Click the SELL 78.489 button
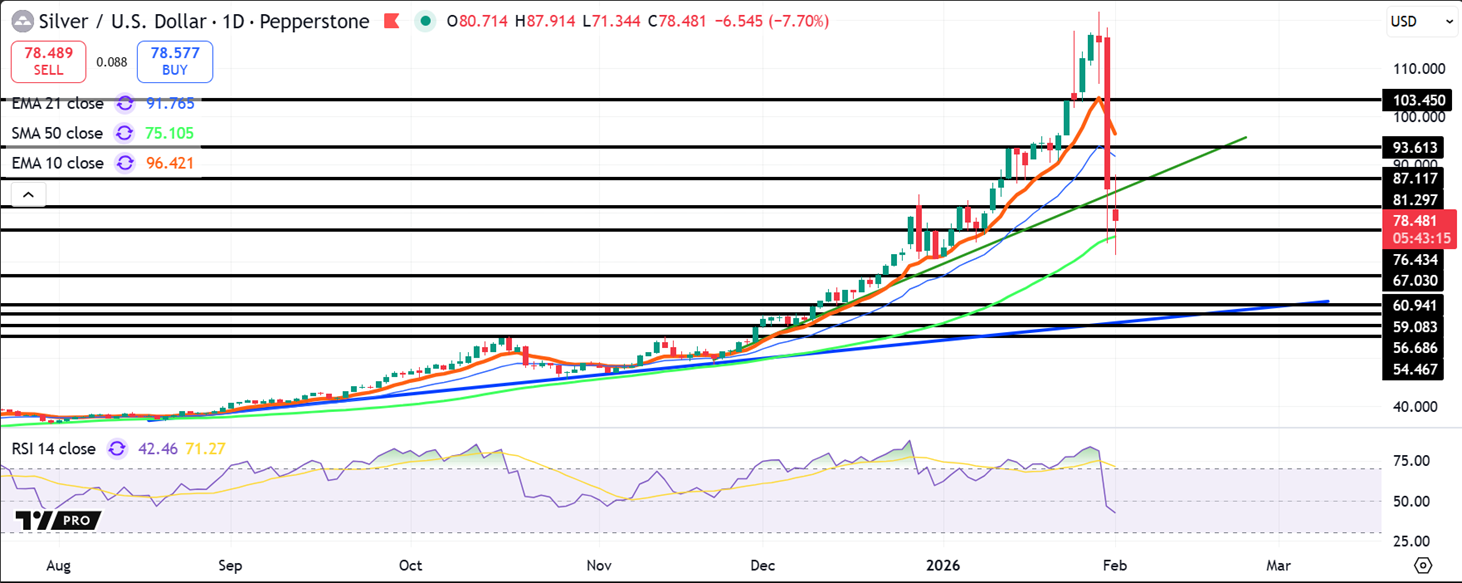The width and height of the screenshot is (1462, 583). point(48,62)
